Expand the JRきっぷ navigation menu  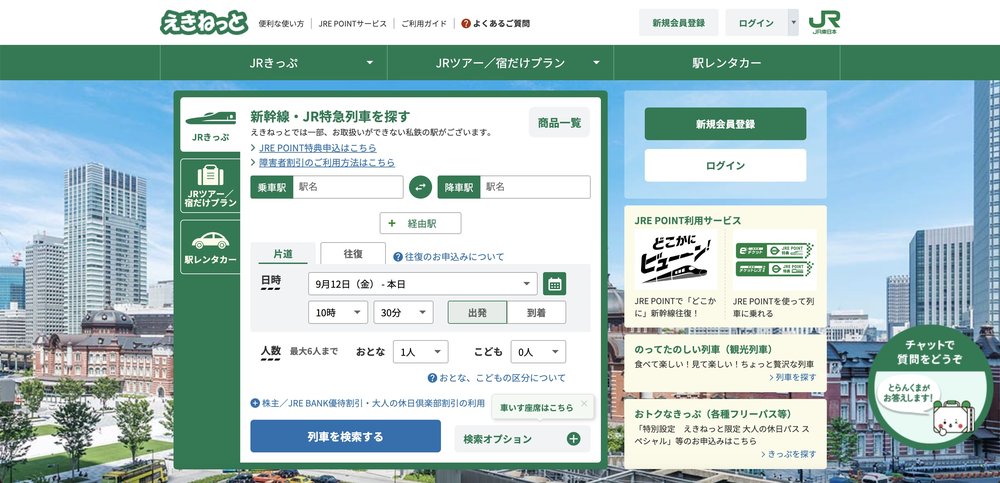(x=274, y=63)
